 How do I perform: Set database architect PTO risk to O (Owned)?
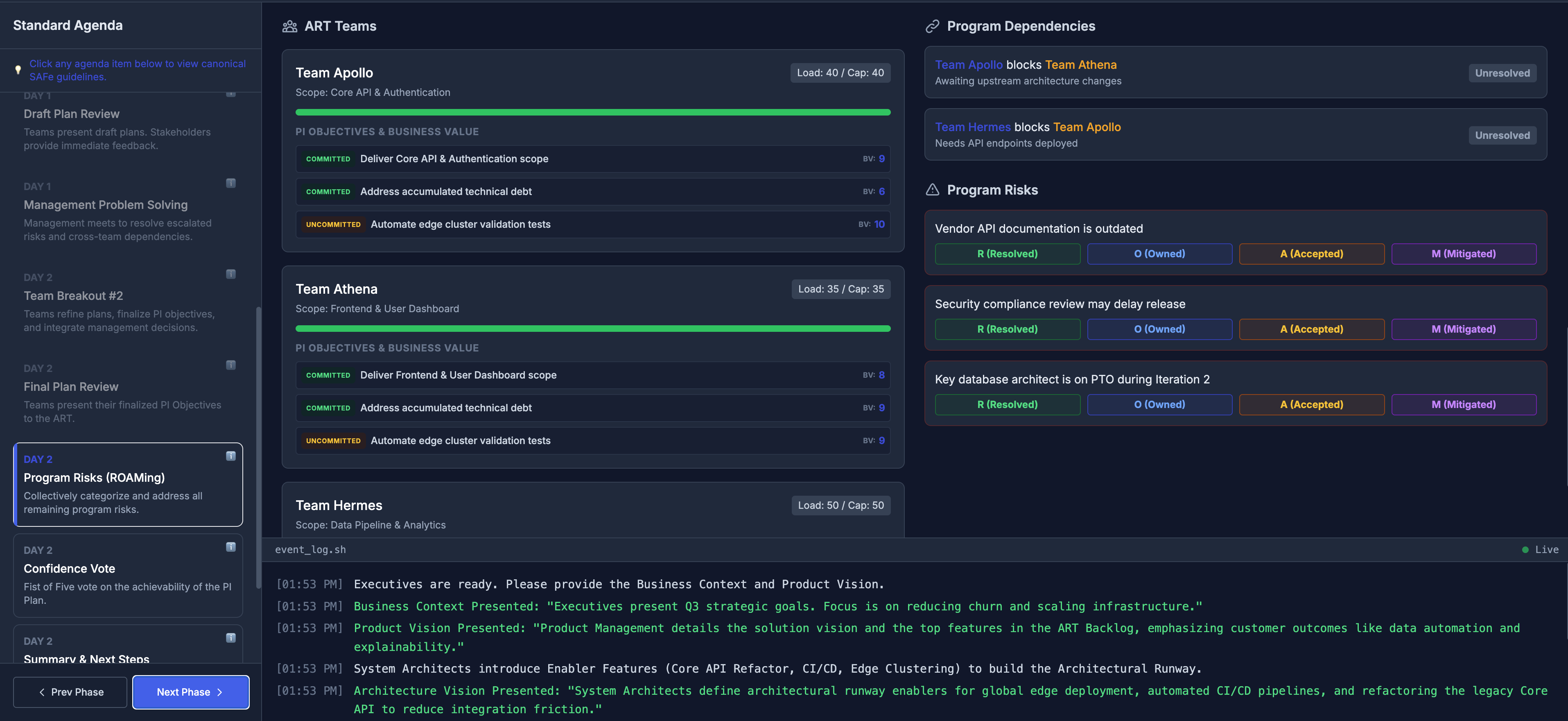click(x=1159, y=405)
